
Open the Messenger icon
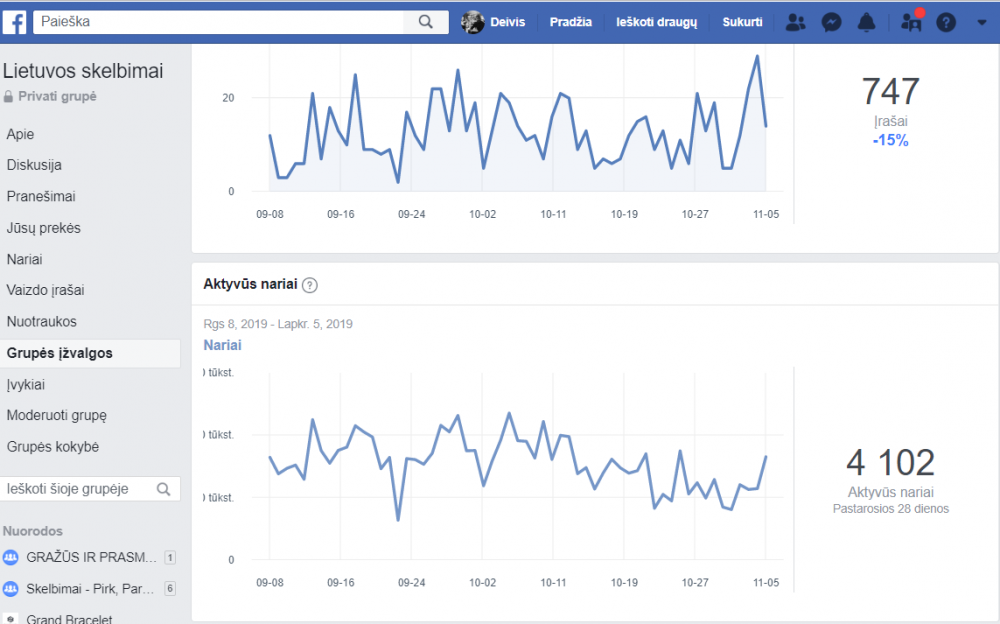click(x=831, y=22)
